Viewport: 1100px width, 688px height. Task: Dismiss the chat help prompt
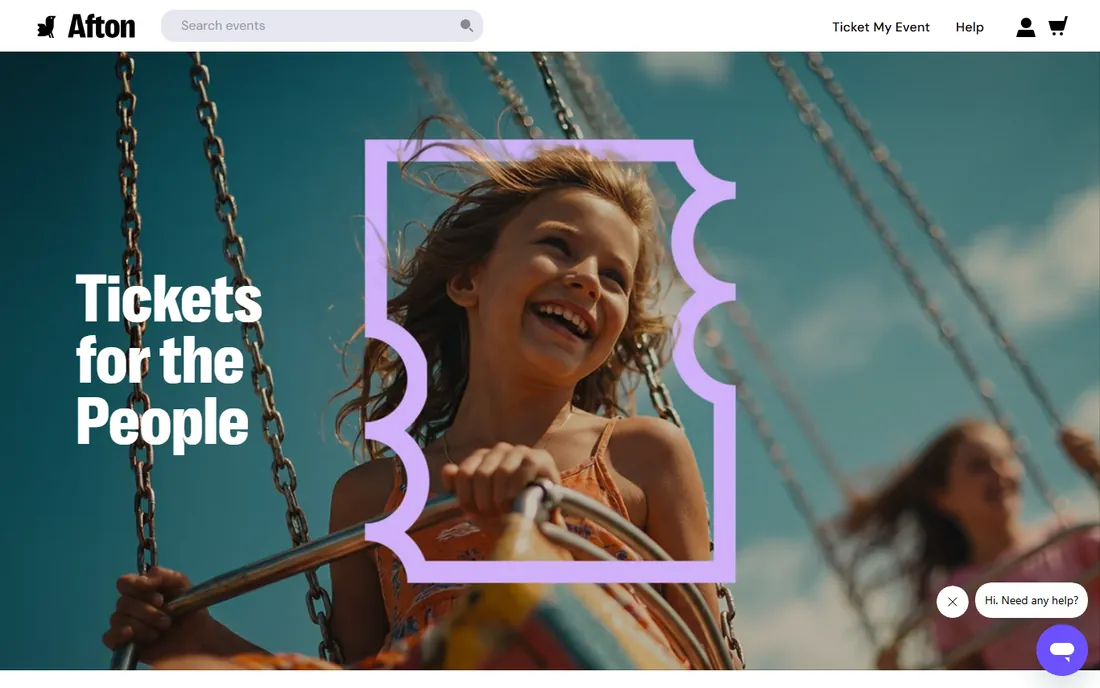952,602
